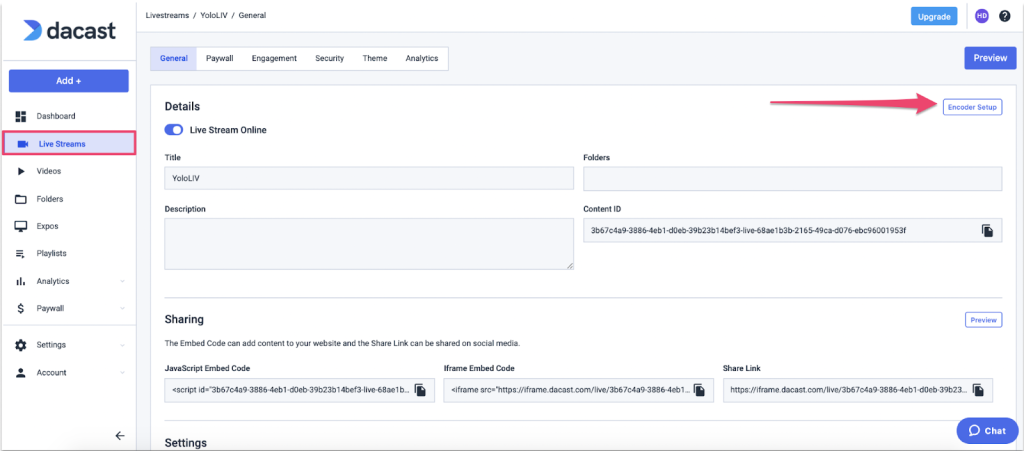Viewport: 1024px width, 451px height.
Task: Click the YoloLIV breadcrumb link
Action: point(213,15)
